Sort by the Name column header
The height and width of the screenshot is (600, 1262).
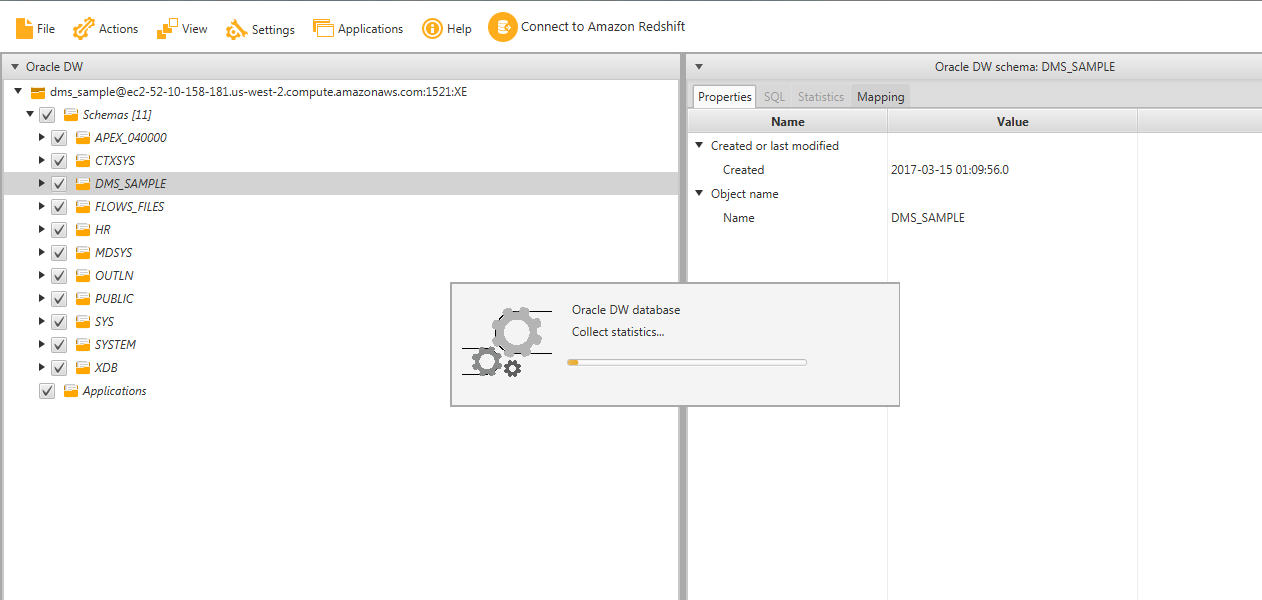[x=788, y=121]
